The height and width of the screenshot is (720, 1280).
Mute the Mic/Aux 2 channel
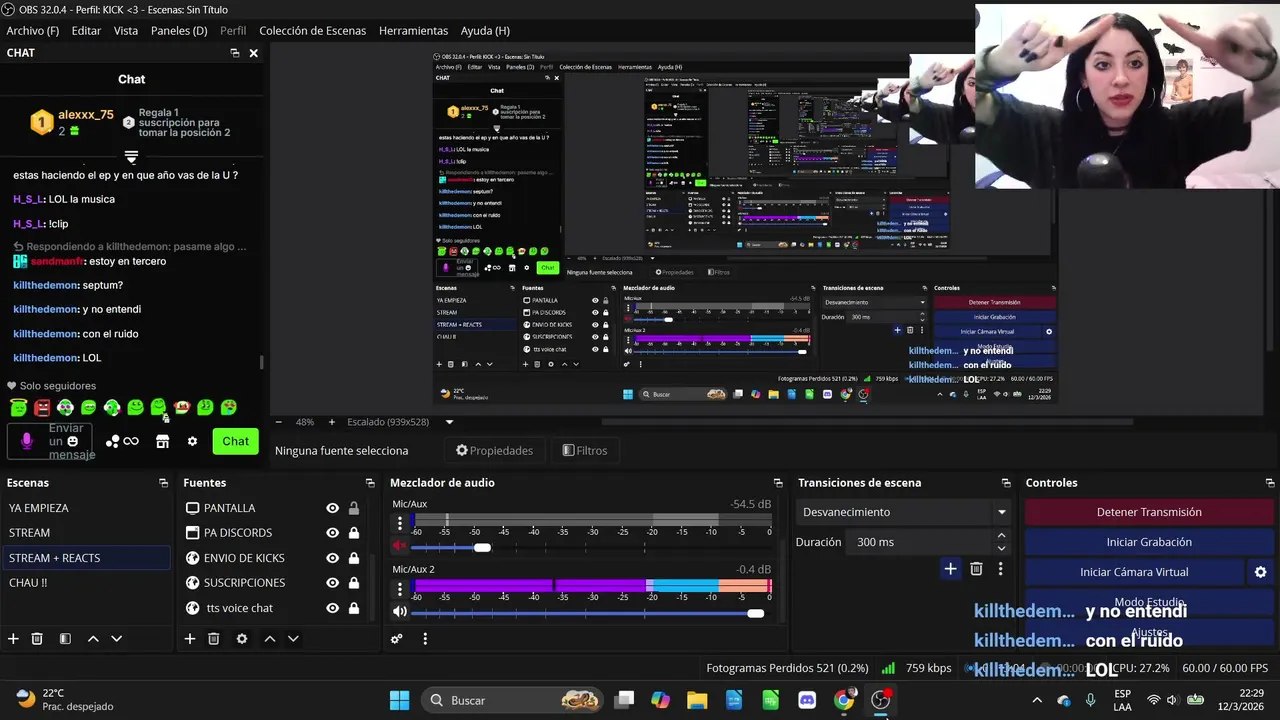click(x=399, y=612)
